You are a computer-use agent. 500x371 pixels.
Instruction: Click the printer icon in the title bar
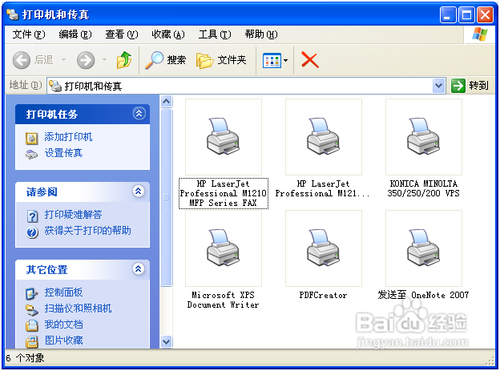[13, 14]
